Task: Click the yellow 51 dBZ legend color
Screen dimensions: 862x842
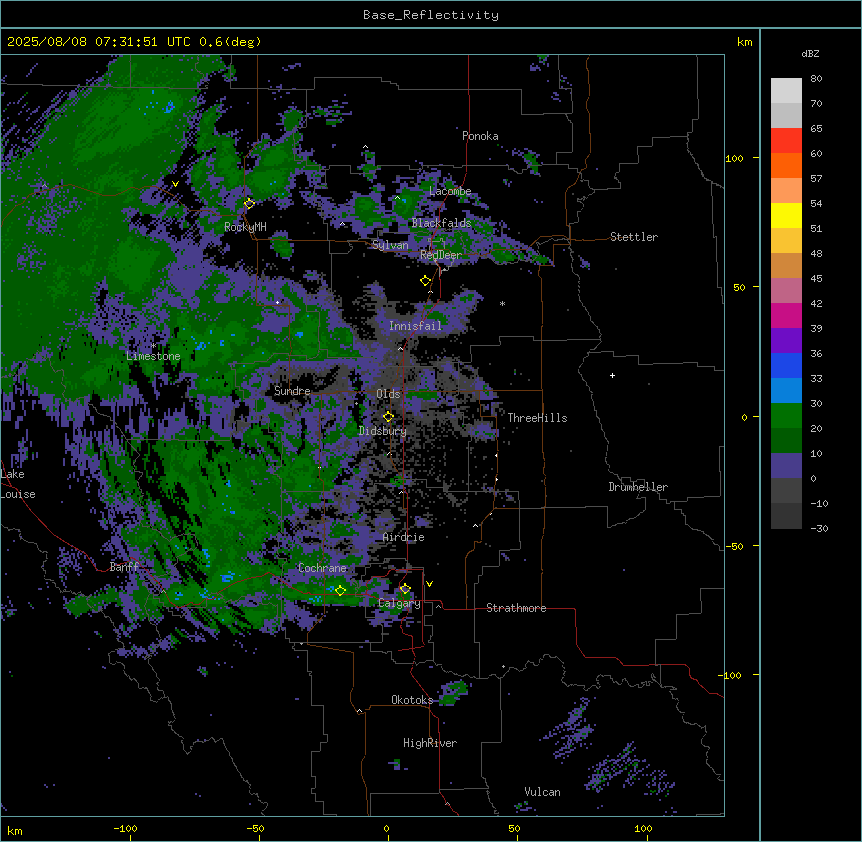Action: pos(786,215)
